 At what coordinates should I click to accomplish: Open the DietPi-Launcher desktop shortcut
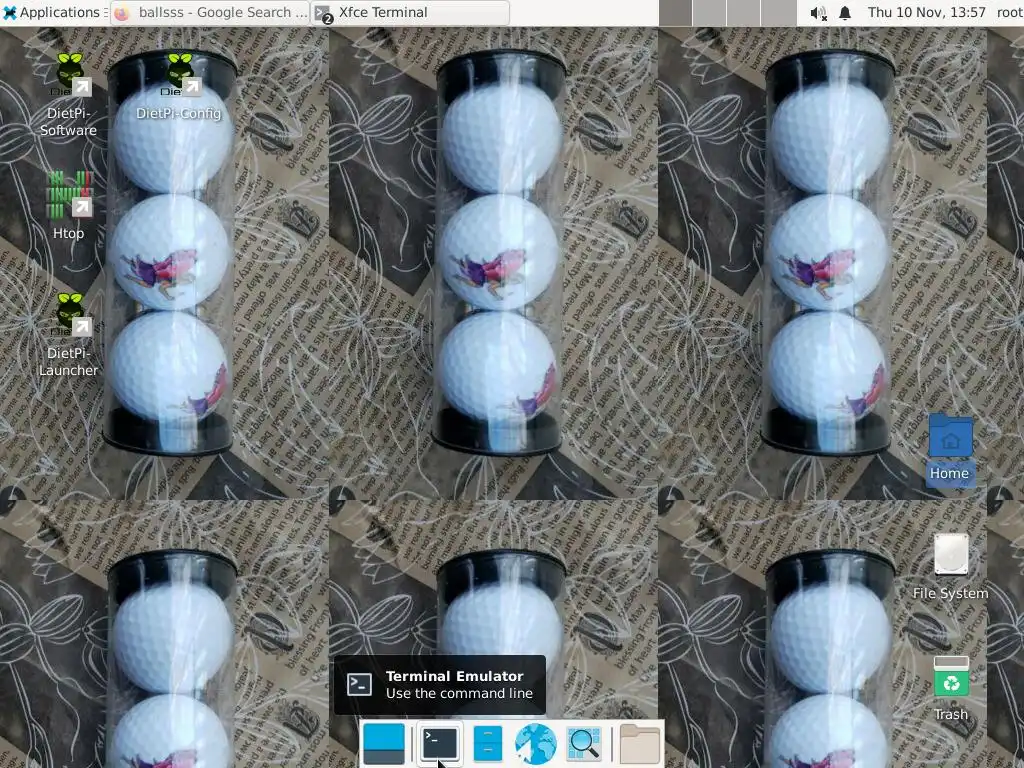click(69, 334)
